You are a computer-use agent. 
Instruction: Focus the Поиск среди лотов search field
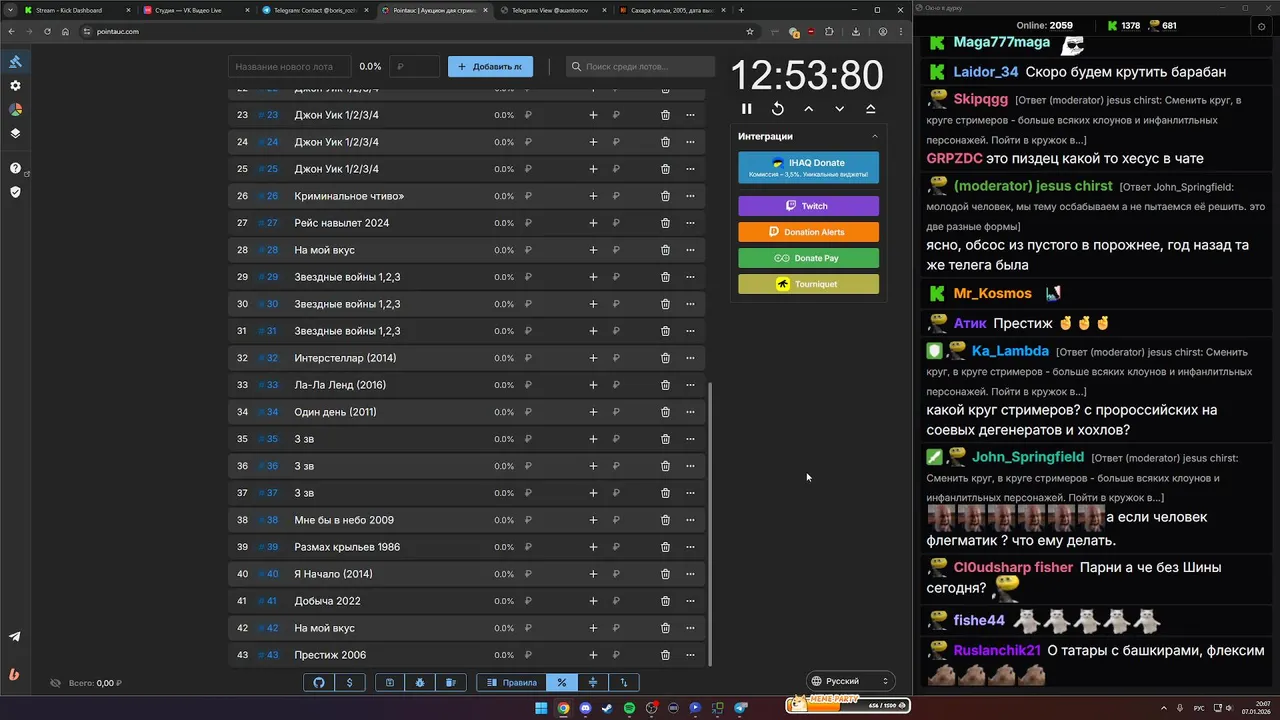coord(640,66)
